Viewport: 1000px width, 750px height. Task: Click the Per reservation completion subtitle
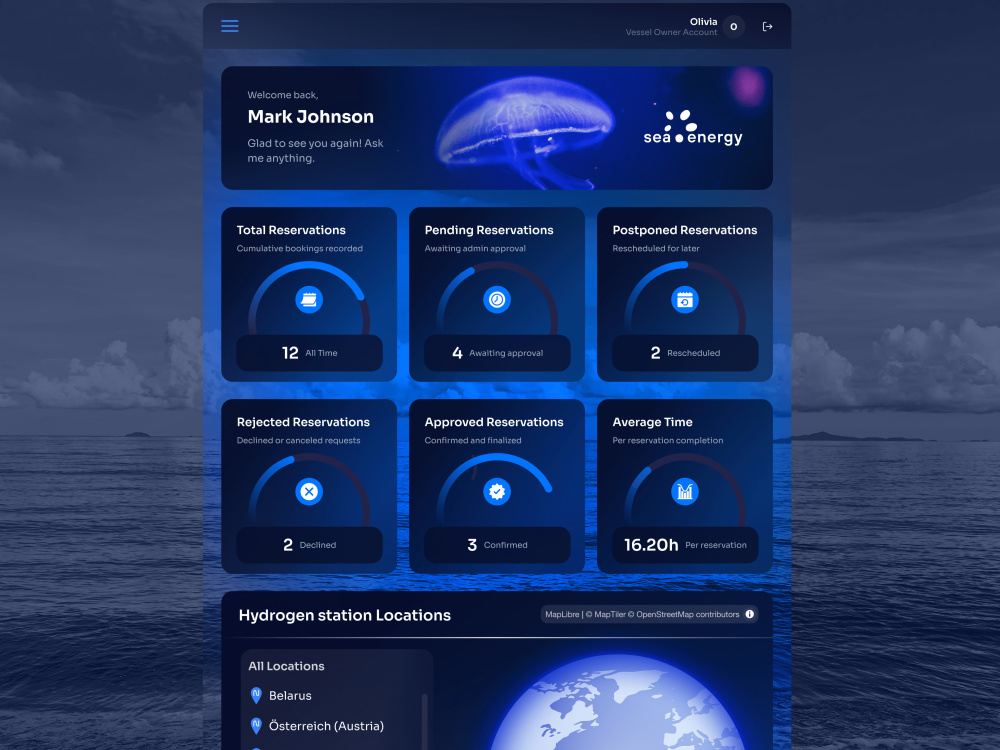pos(668,441)
